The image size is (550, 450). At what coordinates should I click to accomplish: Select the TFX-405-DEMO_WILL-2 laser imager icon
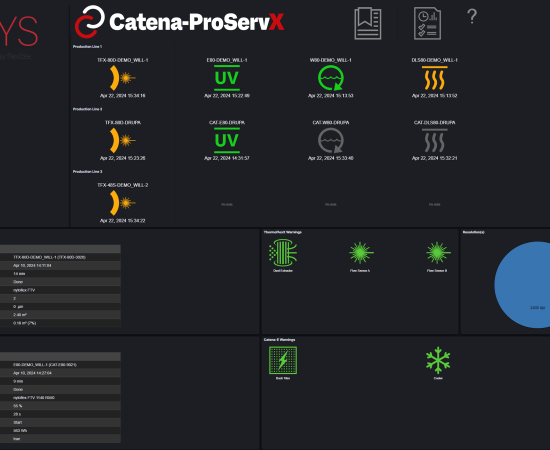(122, 203)
